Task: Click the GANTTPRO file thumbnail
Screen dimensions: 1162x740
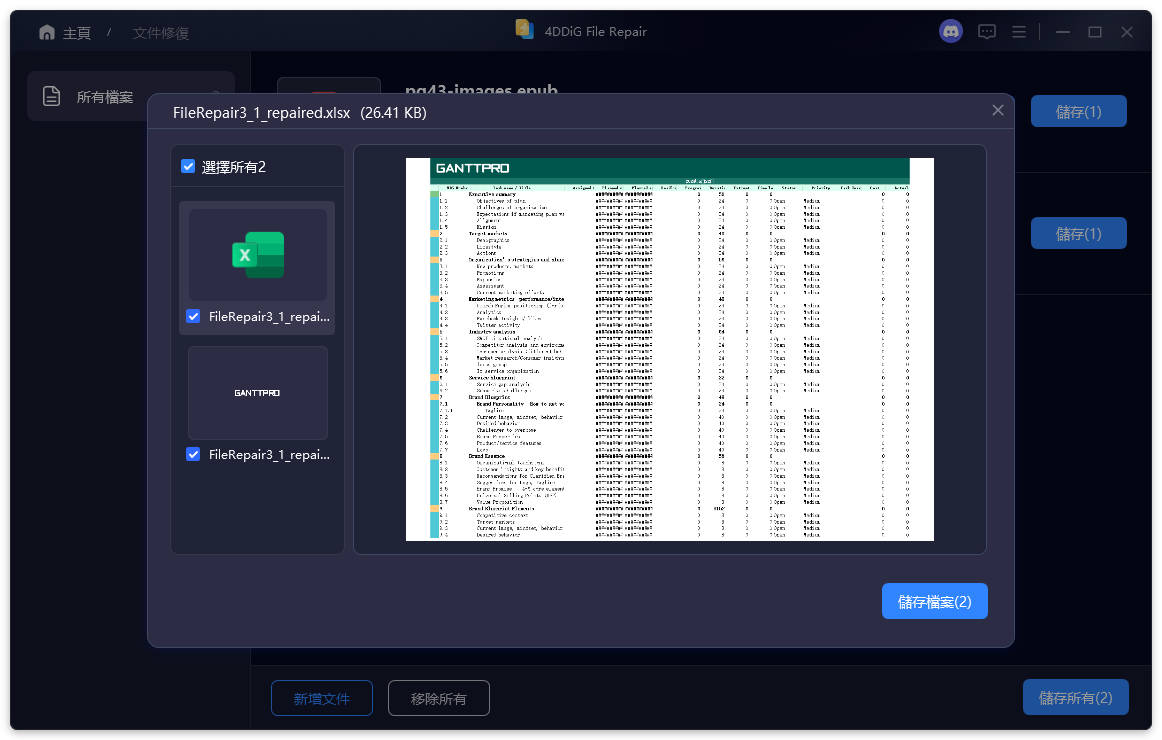Action: [257, 392]
